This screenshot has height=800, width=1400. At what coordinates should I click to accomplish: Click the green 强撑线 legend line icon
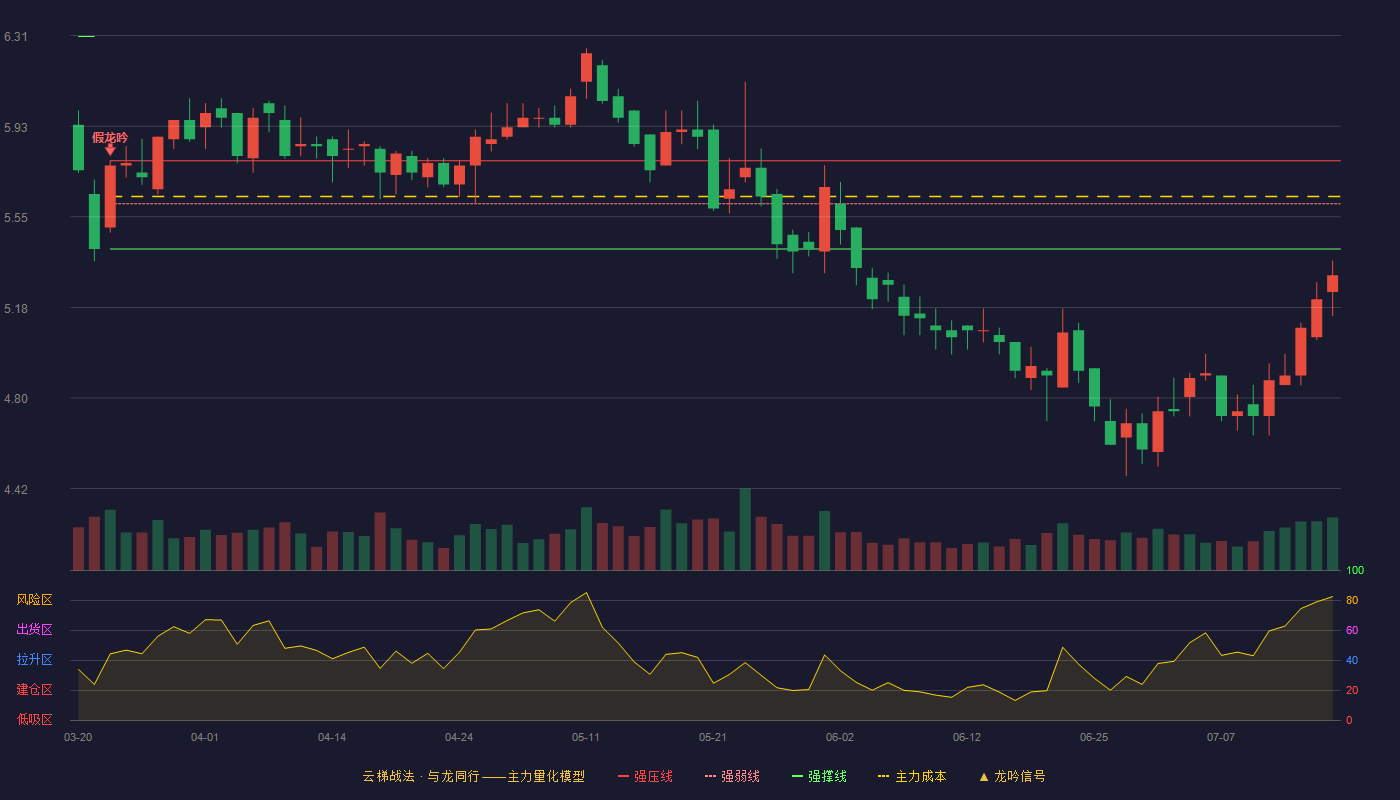[x=797, y=776]
